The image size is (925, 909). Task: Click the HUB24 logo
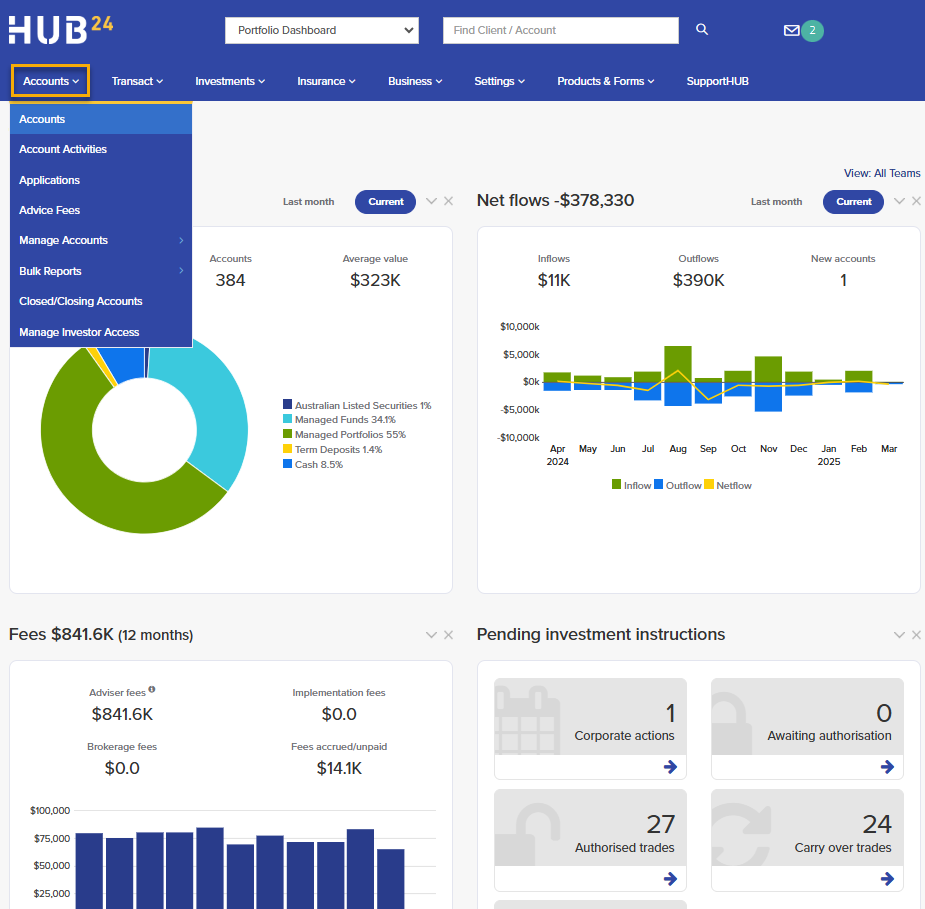(61, 29)
